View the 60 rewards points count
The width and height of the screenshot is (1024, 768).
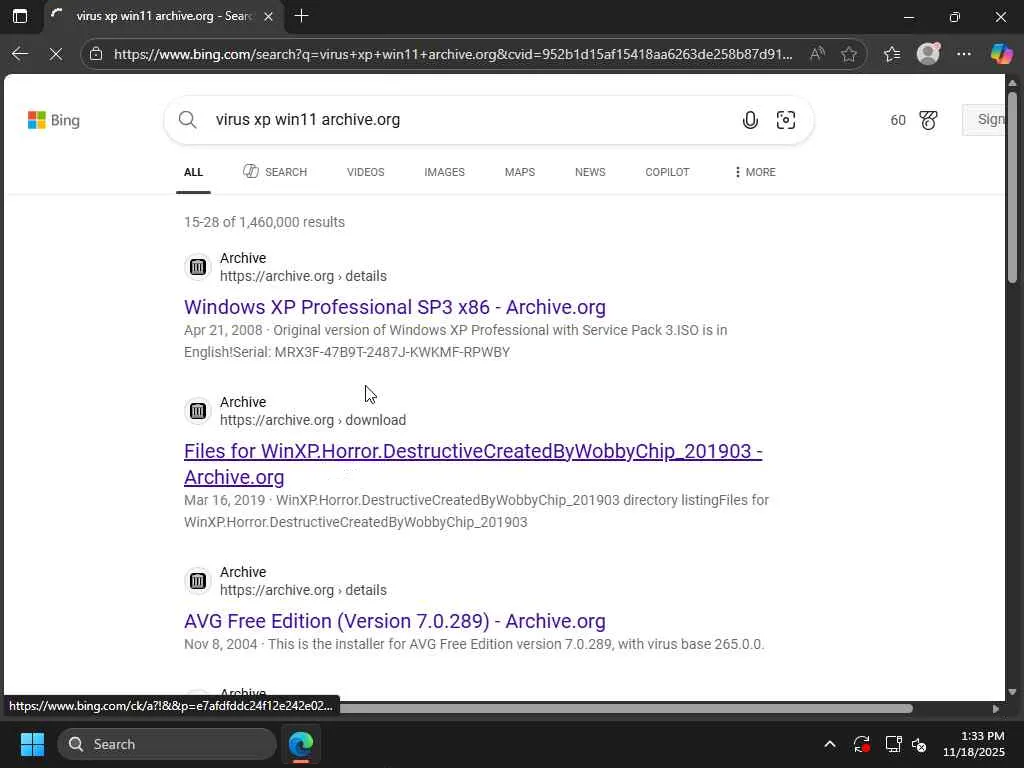[x=898, y=120]
